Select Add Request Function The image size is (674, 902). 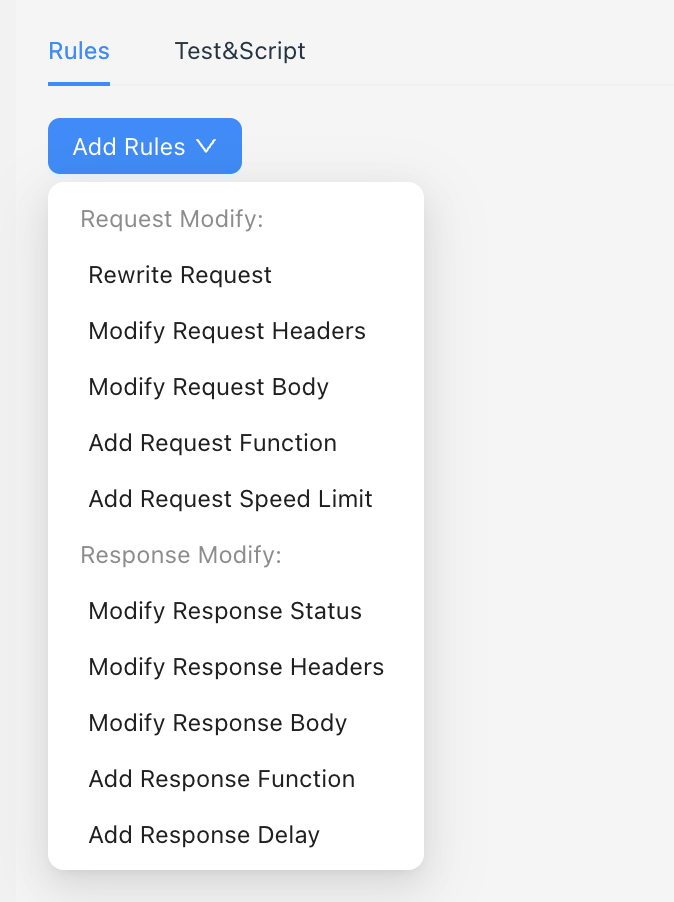212,443
